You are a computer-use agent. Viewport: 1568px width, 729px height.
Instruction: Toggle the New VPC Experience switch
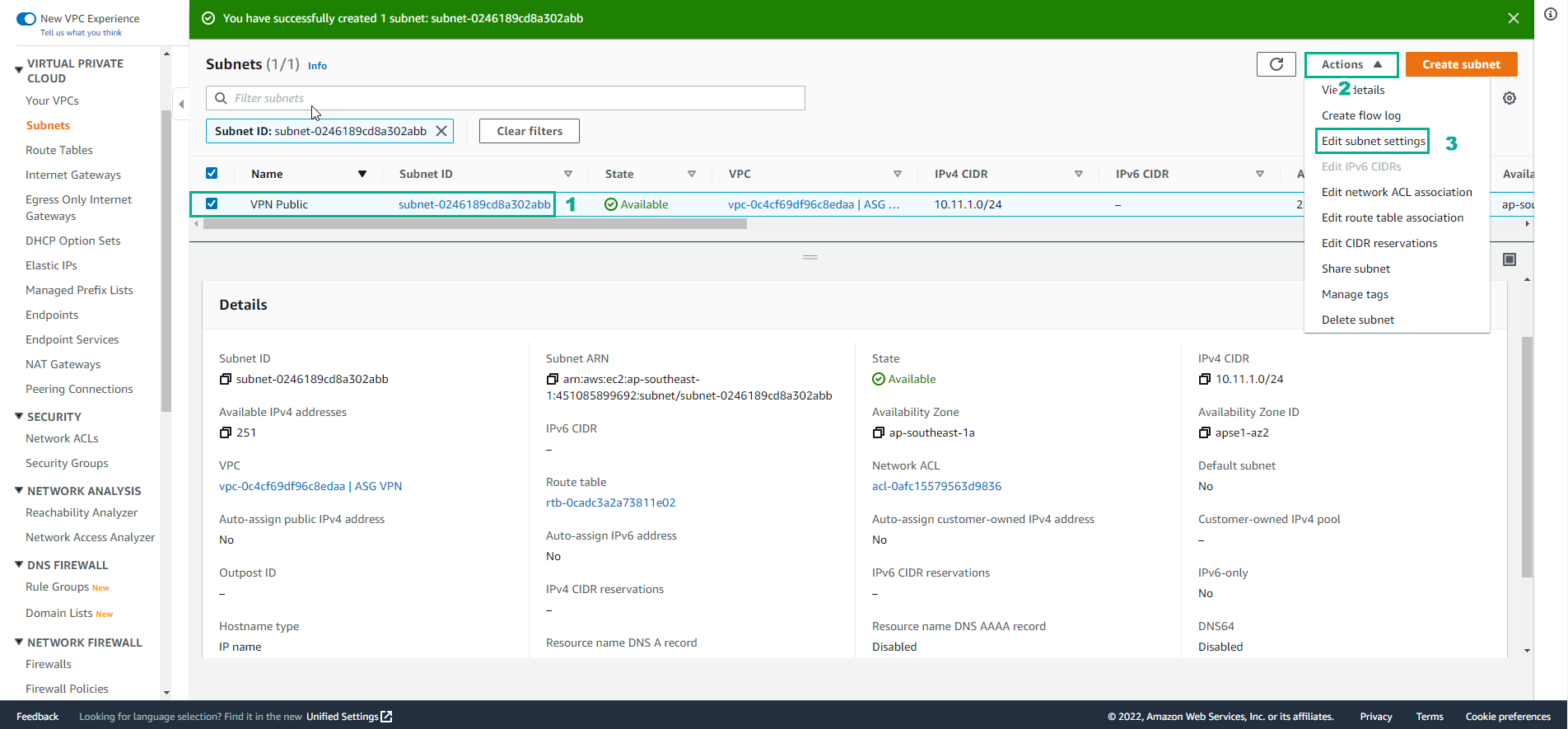(x=26, y=18)
